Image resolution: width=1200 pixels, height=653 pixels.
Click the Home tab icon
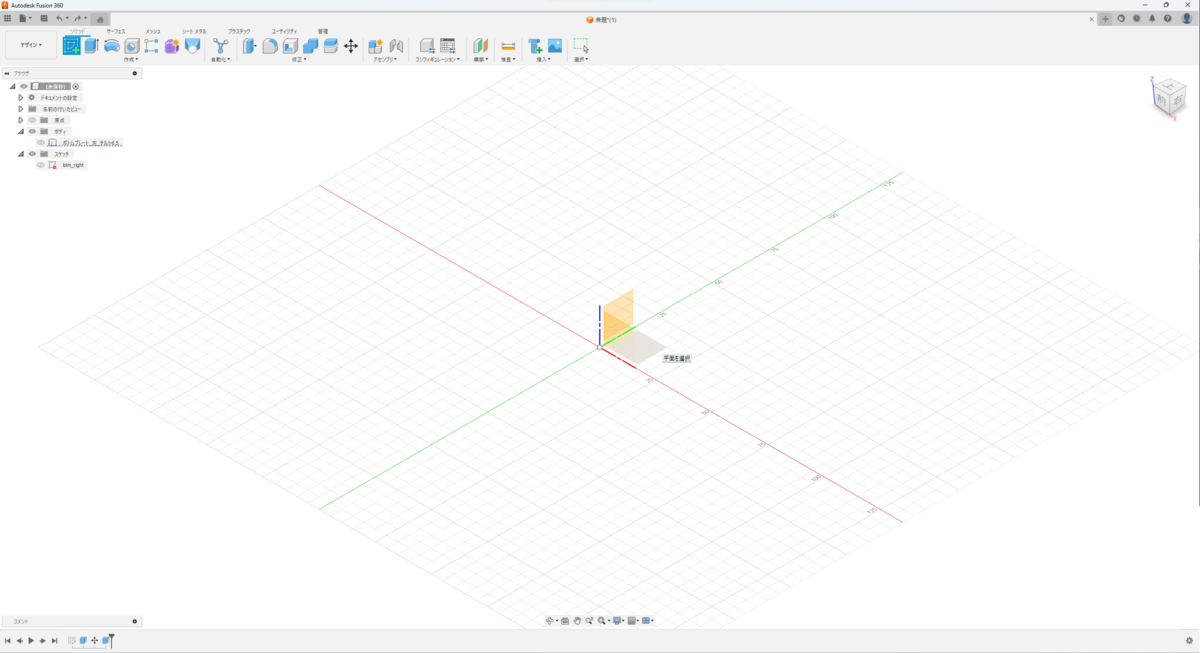point(100,19)
